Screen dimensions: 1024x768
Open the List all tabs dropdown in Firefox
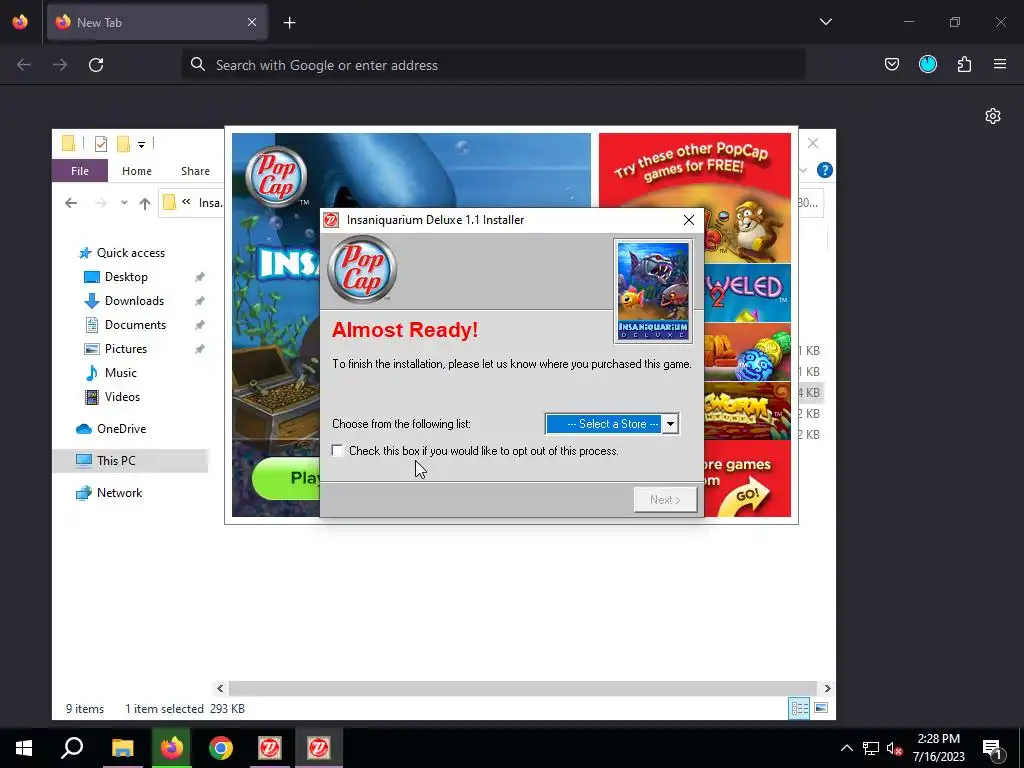point(825,22)
